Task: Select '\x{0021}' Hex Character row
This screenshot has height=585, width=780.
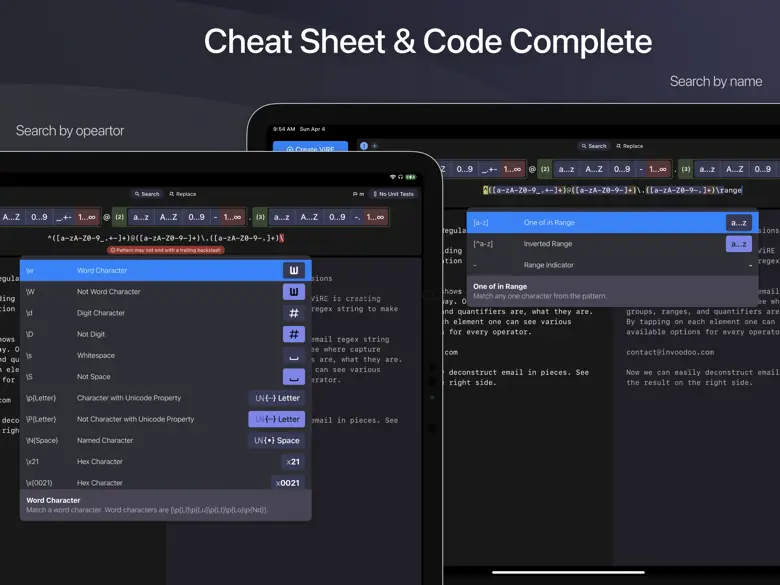Action: [x=166, y=482]
